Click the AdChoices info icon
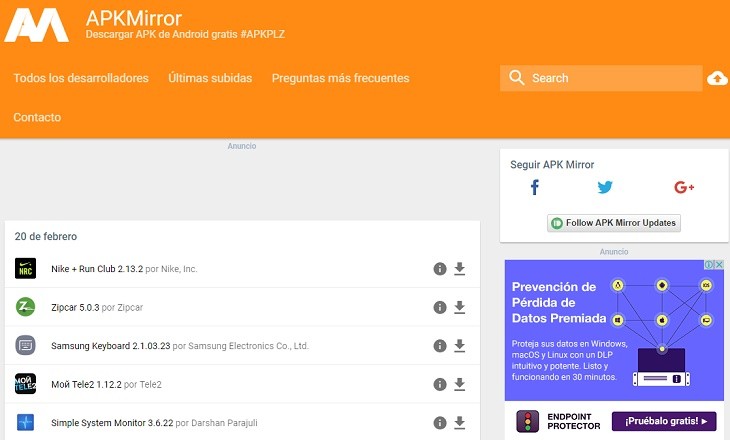This screenshot has width=730, height=440. click(709, 264)
